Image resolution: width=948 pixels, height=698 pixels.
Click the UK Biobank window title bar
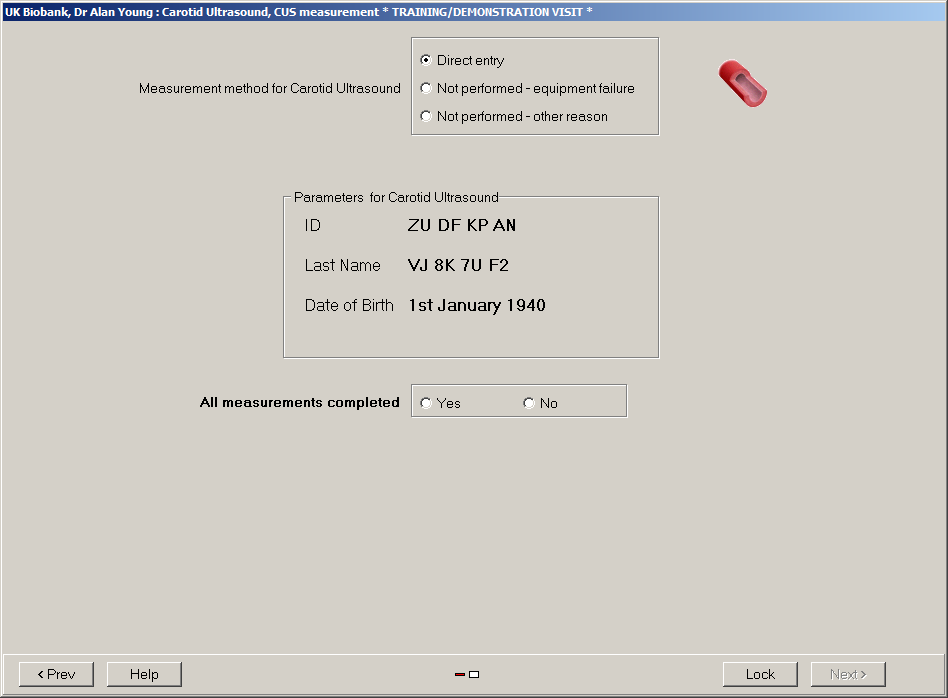coord(300,11)
